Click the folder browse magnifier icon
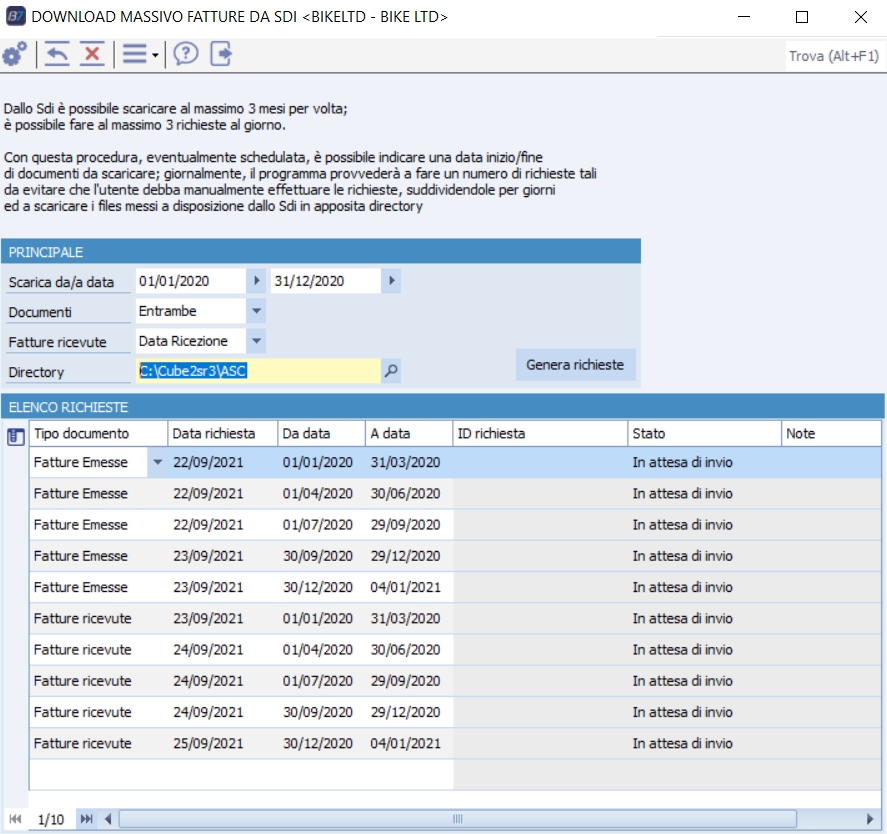This screenshot has height=834, width=887. tap(392, 372)
